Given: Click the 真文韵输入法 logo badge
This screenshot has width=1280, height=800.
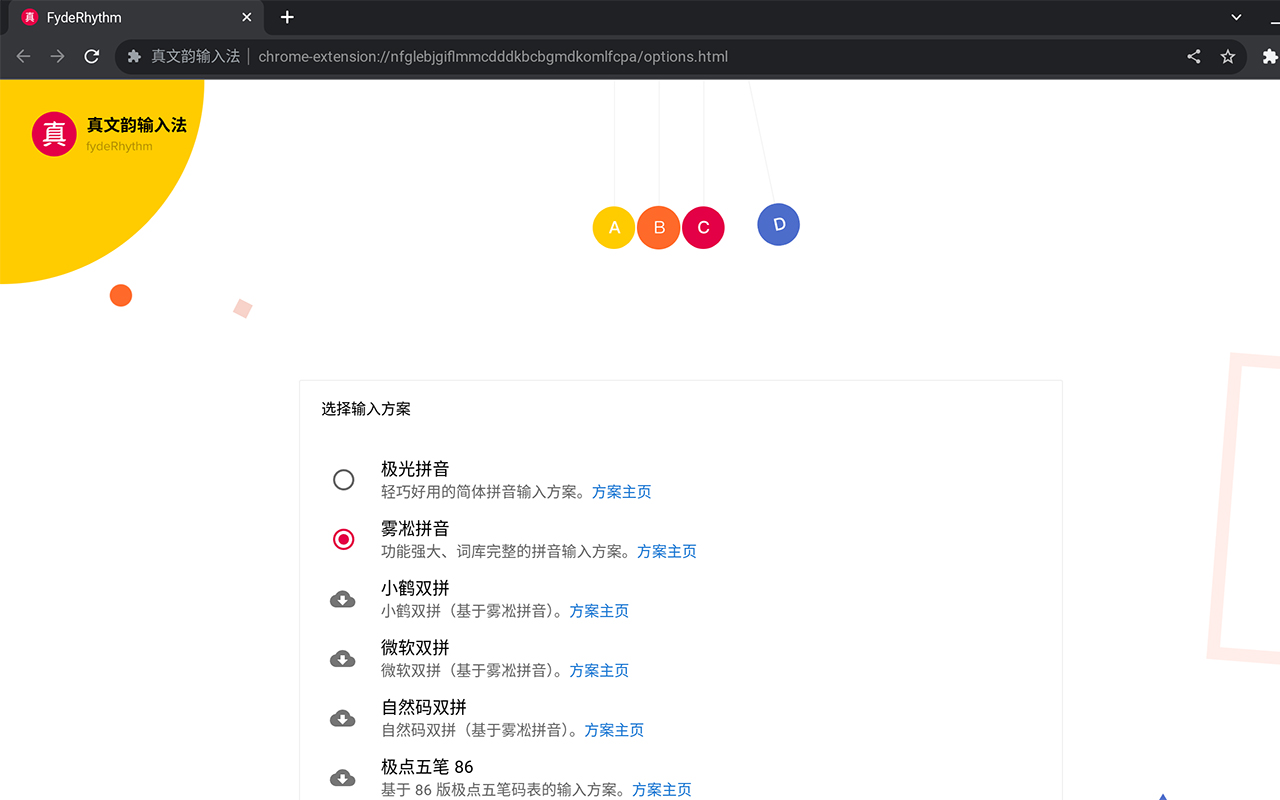Looking at the screenshot, I should pyautogui.click(x=54, y=133).
